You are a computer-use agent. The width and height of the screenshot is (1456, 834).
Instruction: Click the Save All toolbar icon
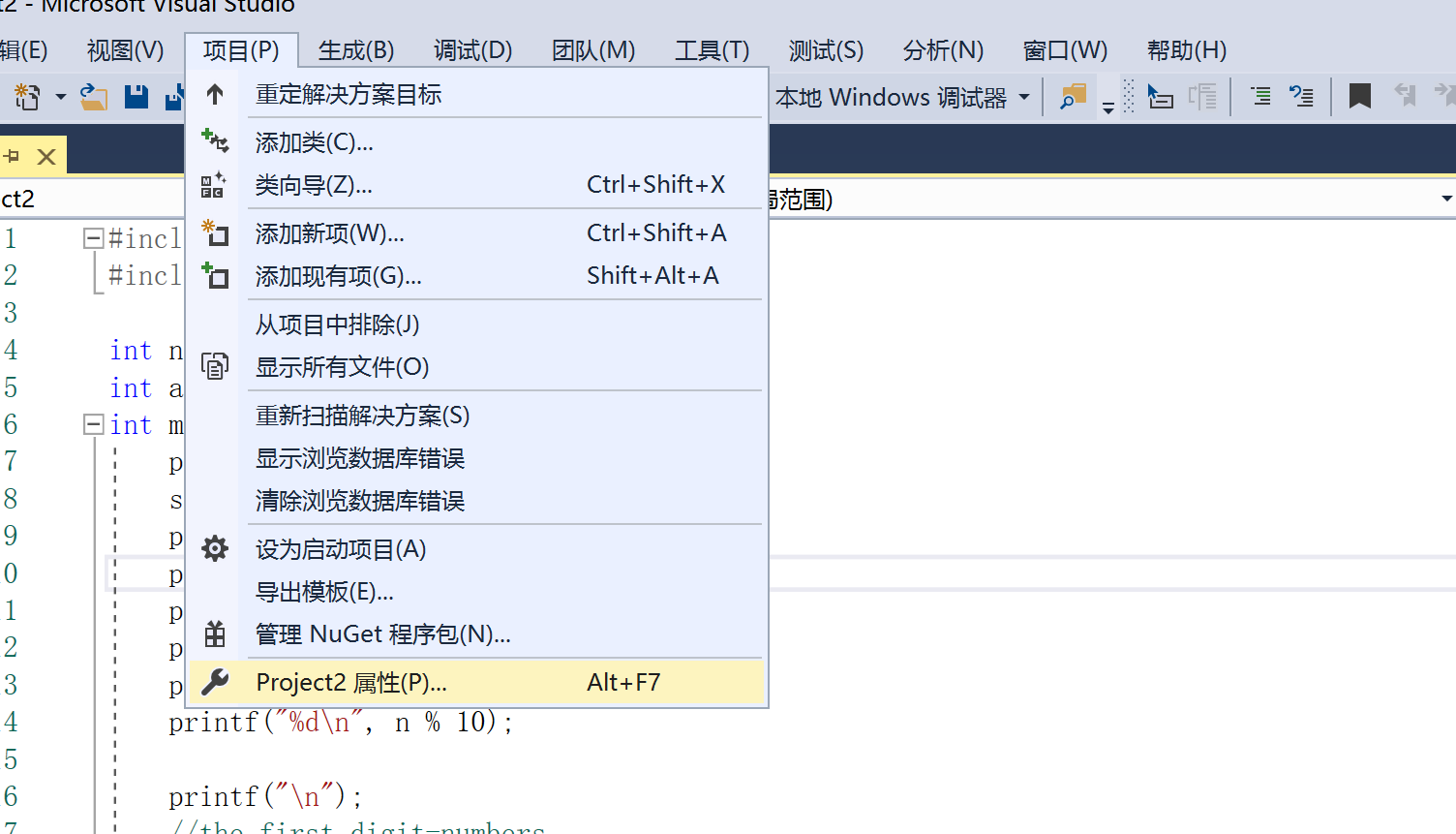174,97
